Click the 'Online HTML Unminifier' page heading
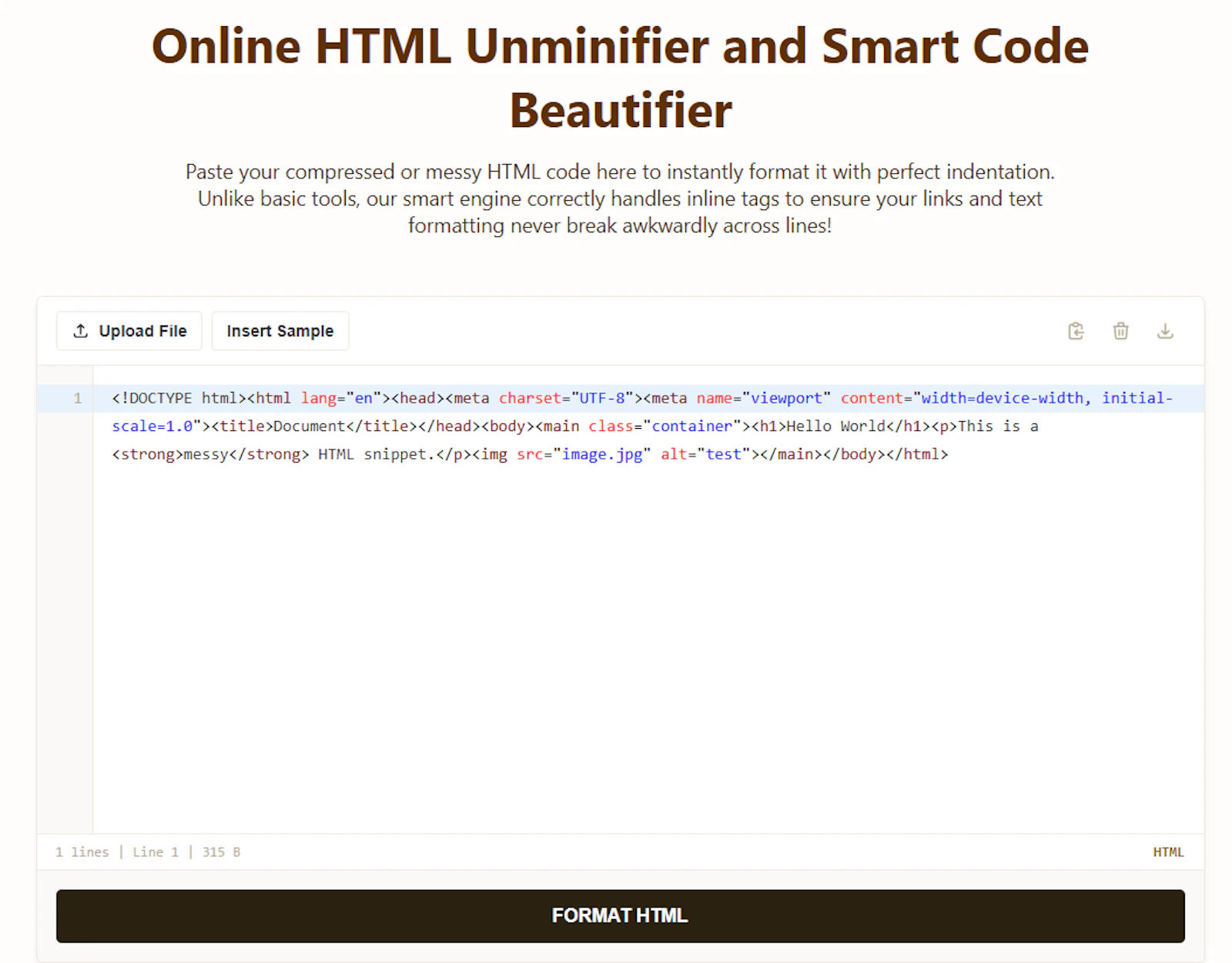 (x=620, y=78)
